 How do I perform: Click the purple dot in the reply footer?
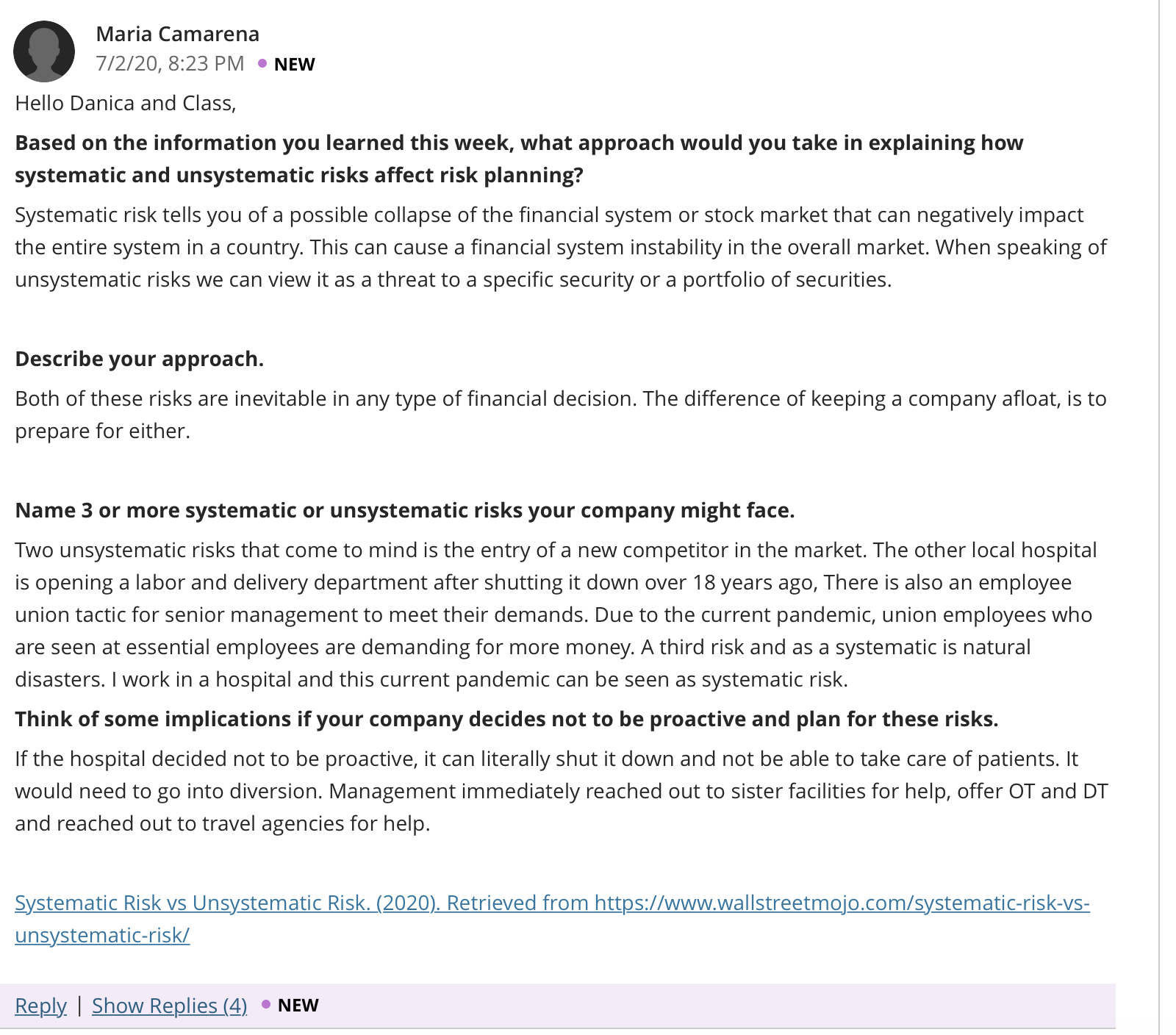[x=266, y=1004]
